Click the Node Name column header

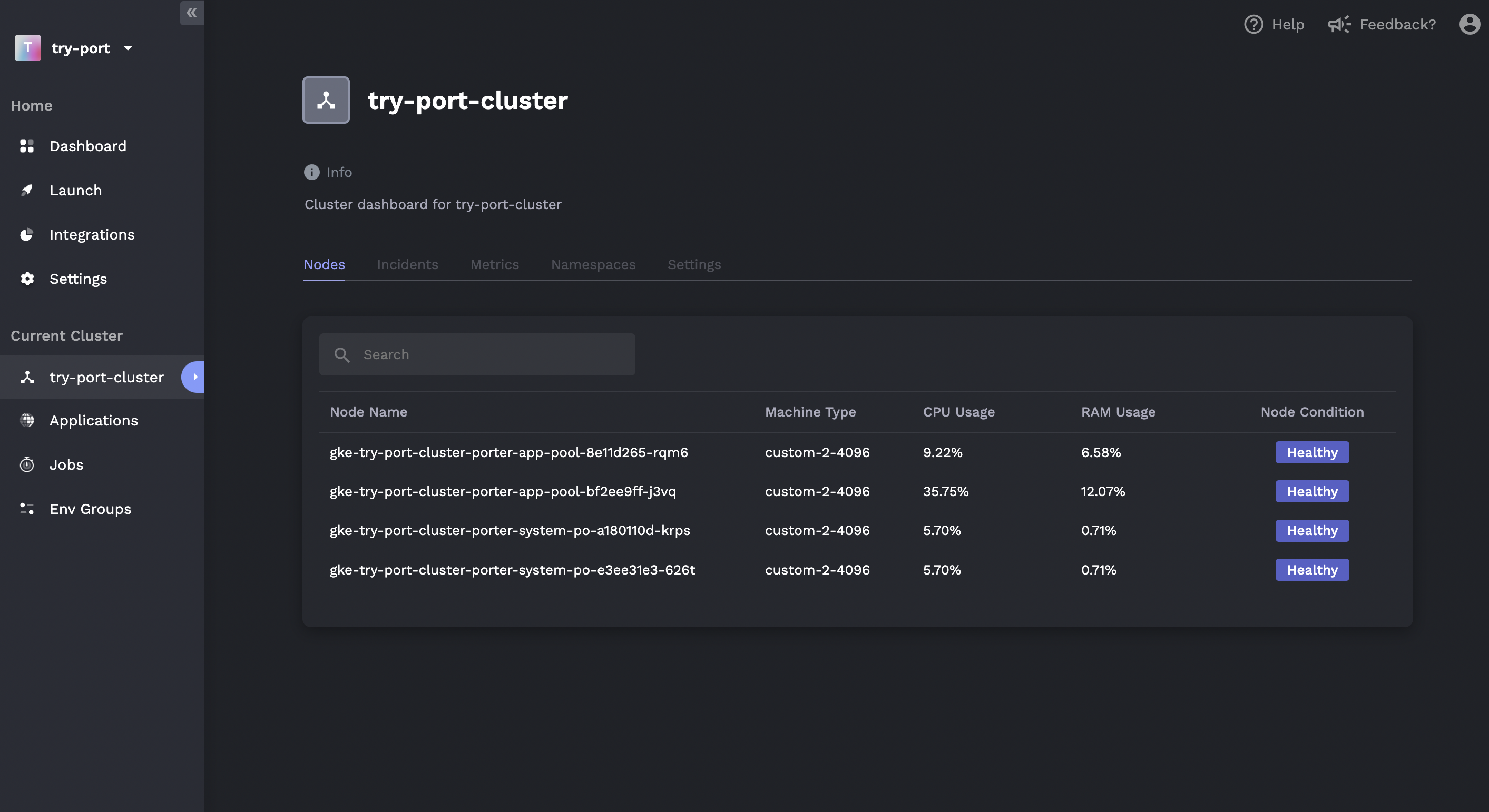pyautogui.click(x=369, y=412)
